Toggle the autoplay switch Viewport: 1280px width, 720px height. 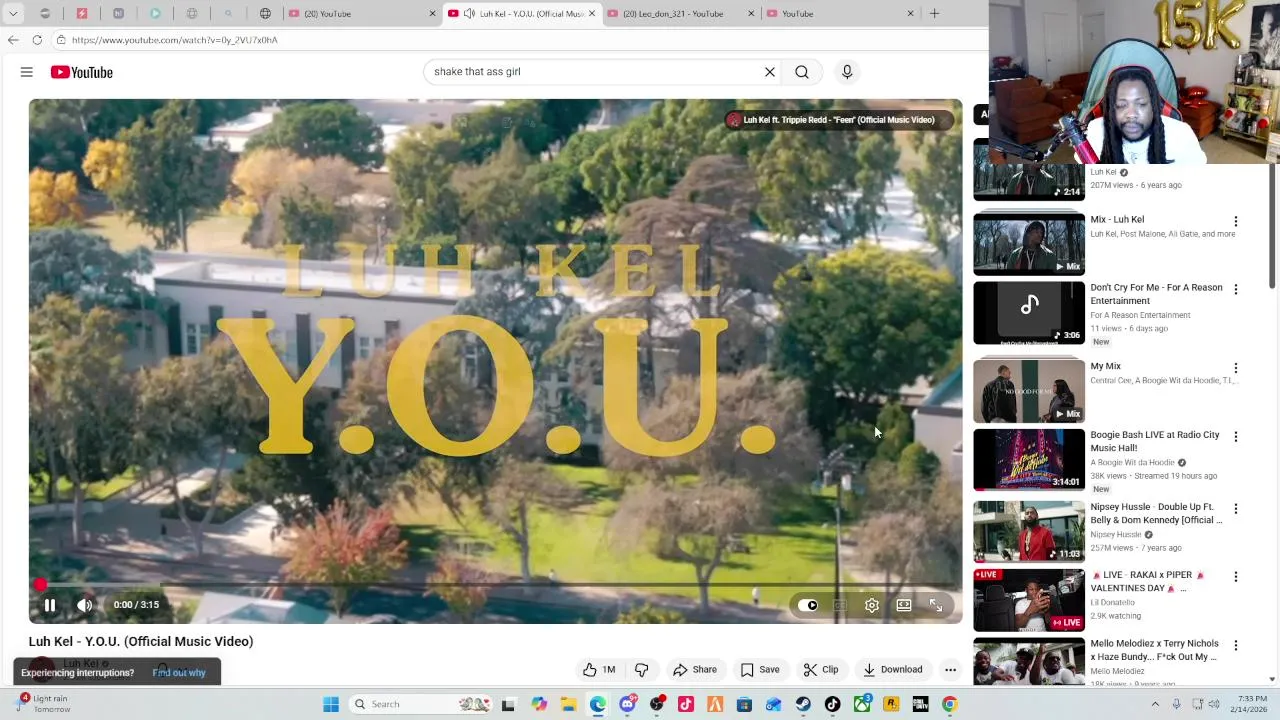808,605
